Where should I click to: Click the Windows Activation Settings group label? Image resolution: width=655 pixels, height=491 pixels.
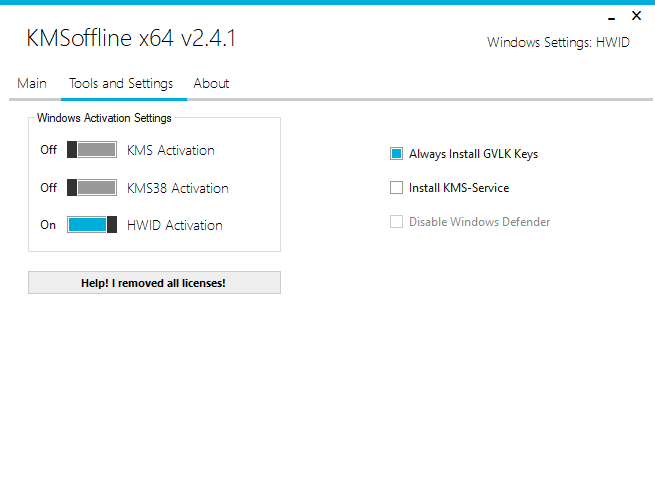coord(104,118)
